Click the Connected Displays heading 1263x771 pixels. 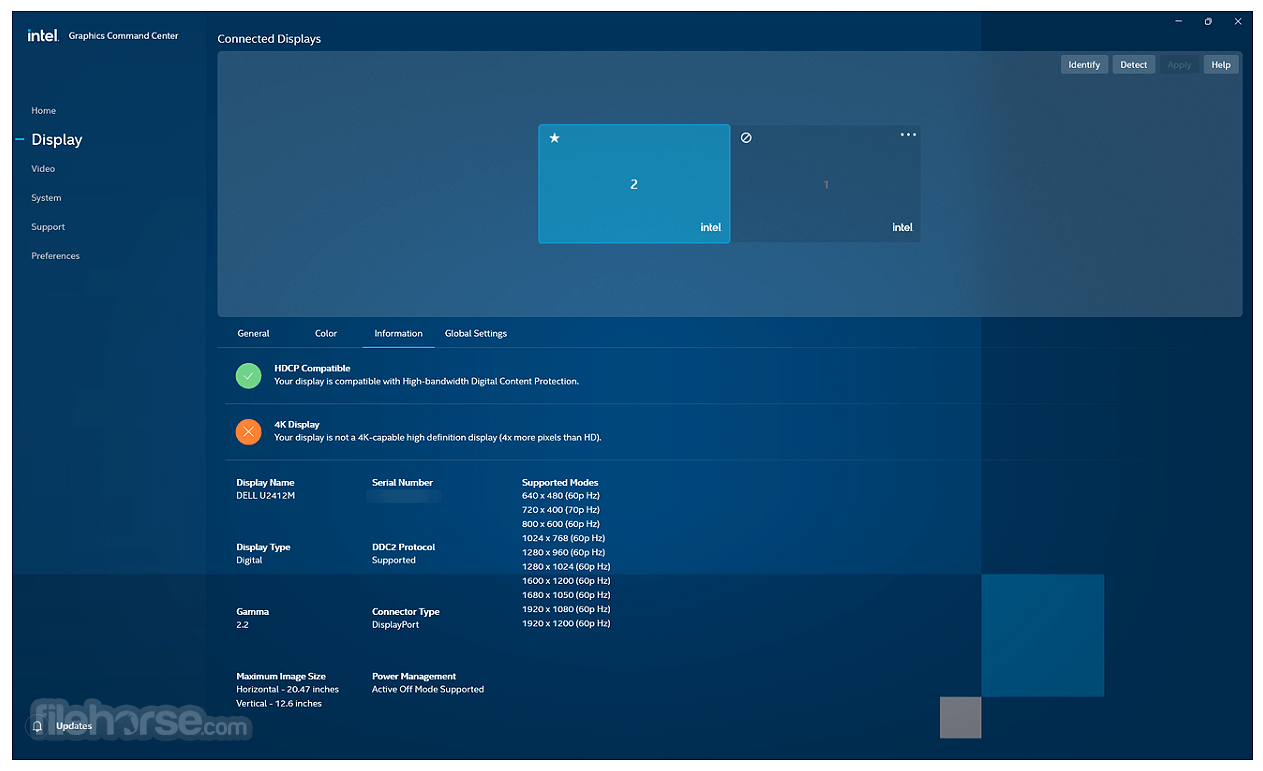pos(269,39)
